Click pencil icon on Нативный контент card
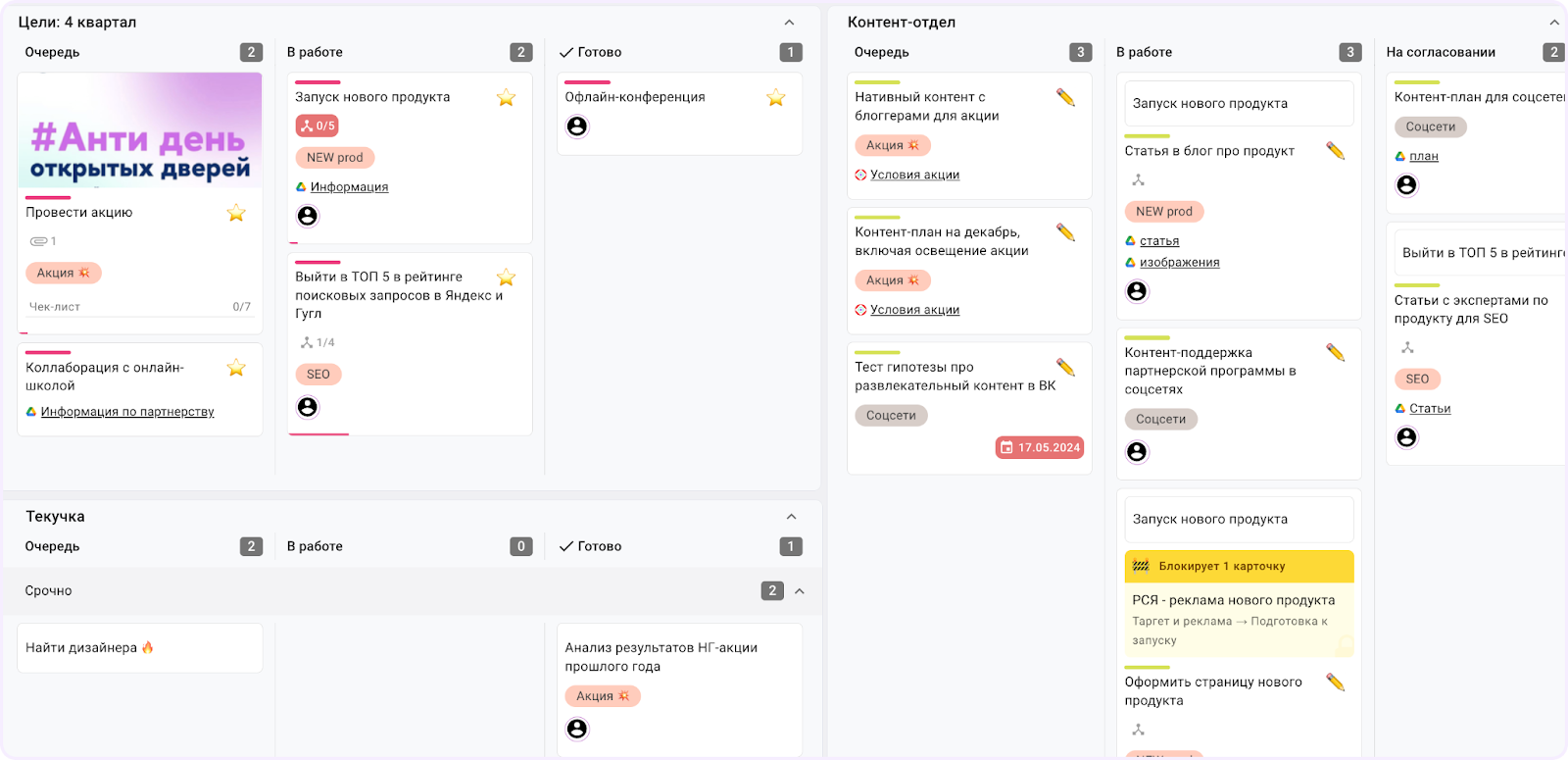The image size is (1568, 760). [1065, 97]
